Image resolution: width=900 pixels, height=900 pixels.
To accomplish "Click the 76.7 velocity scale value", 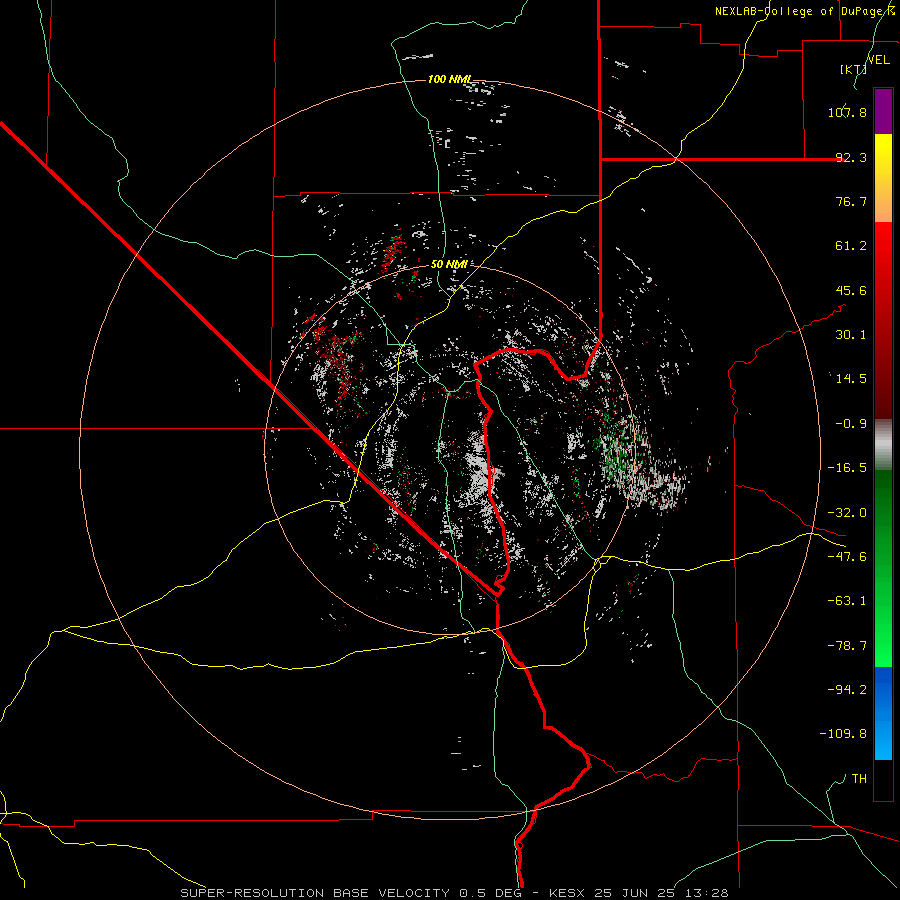I will point(851,201).
